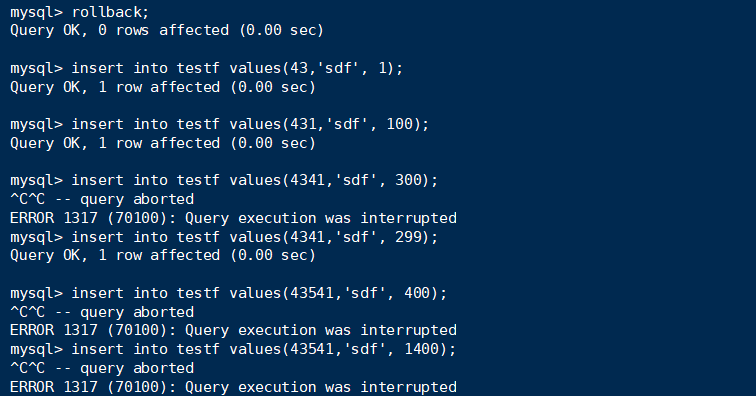Click the insert statement ending with 299
Image resolution: width=756 pixels, height=396 pixels.
pyautogui.click(x=255, y=237)
